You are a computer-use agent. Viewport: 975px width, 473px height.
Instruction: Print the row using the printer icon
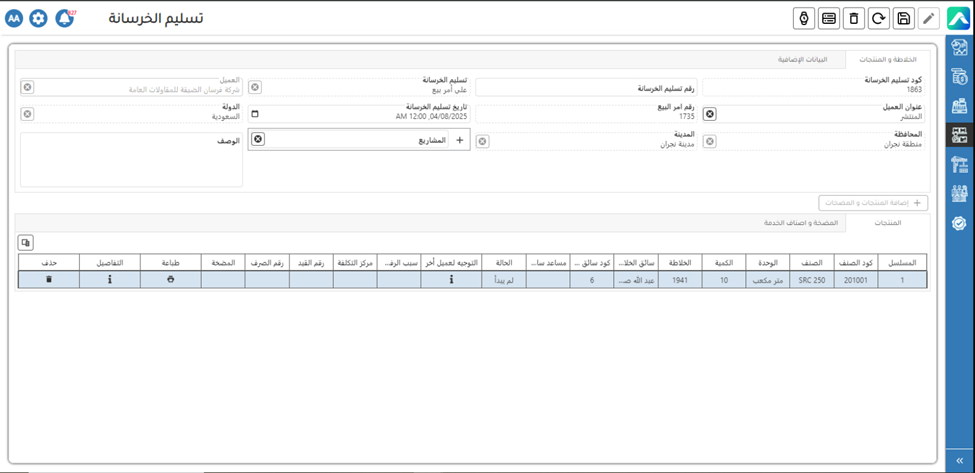[169, 280]
